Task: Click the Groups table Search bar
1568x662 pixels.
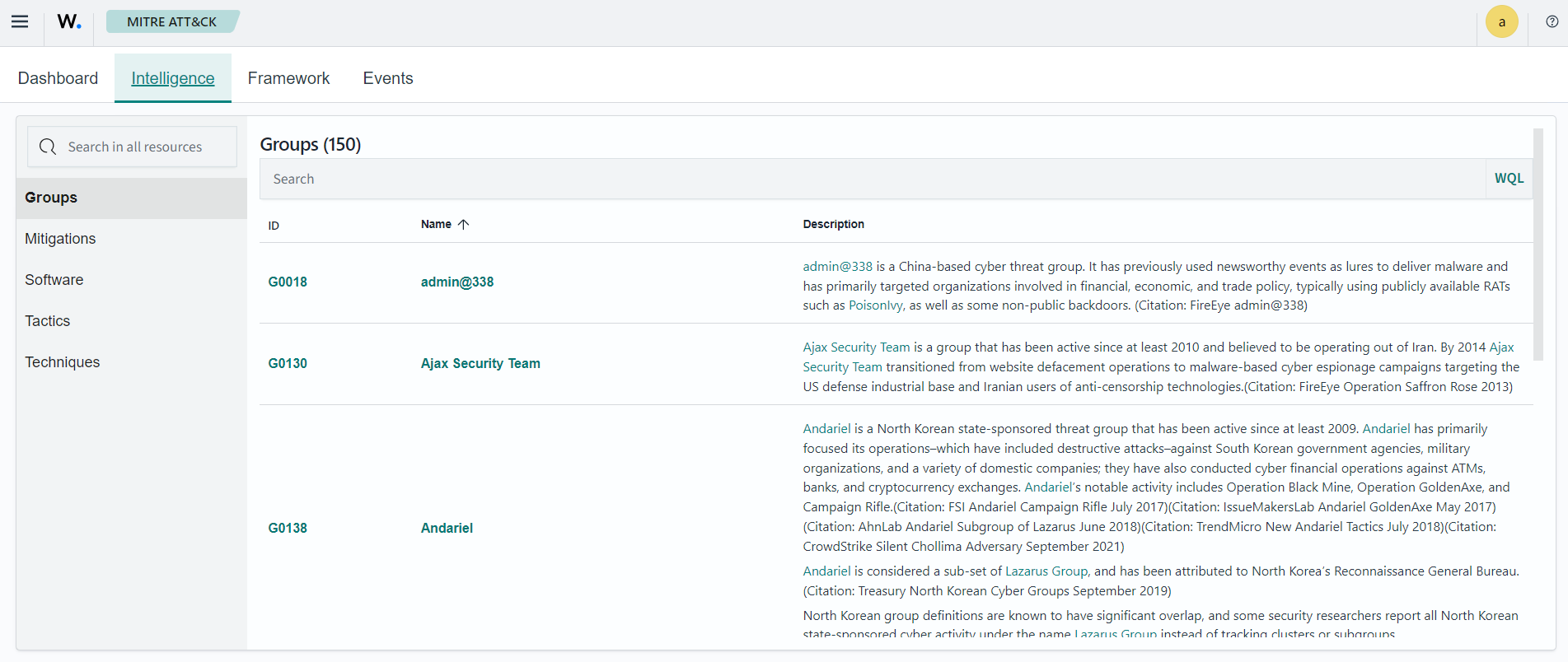Action: [873, 179]
